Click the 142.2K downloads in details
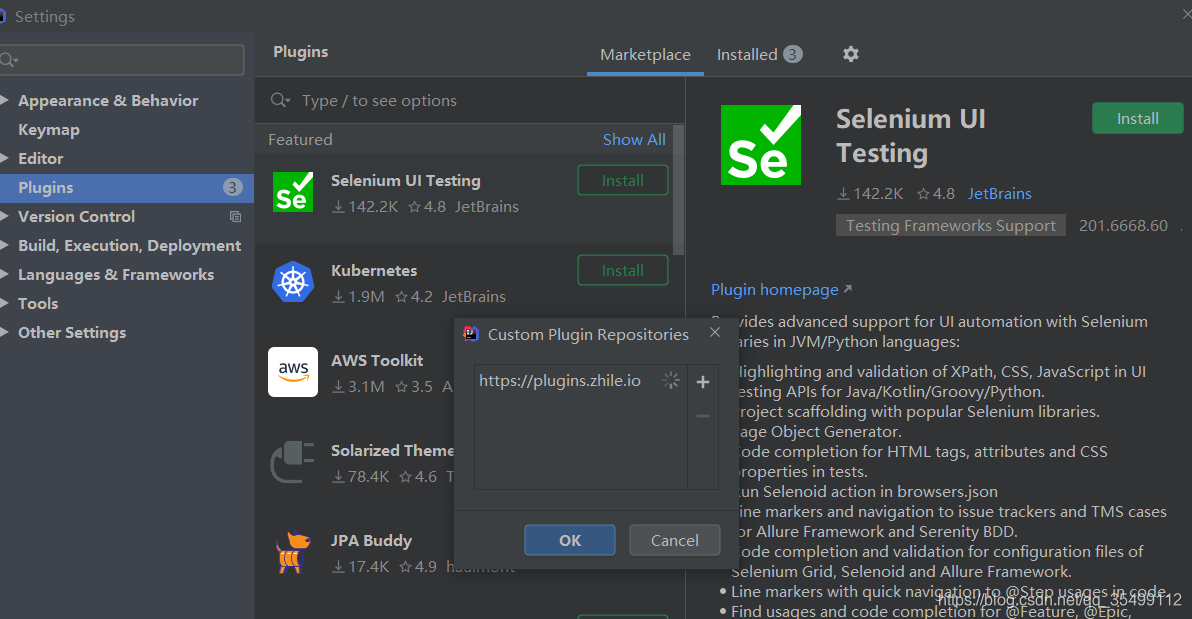 [870, 193]
